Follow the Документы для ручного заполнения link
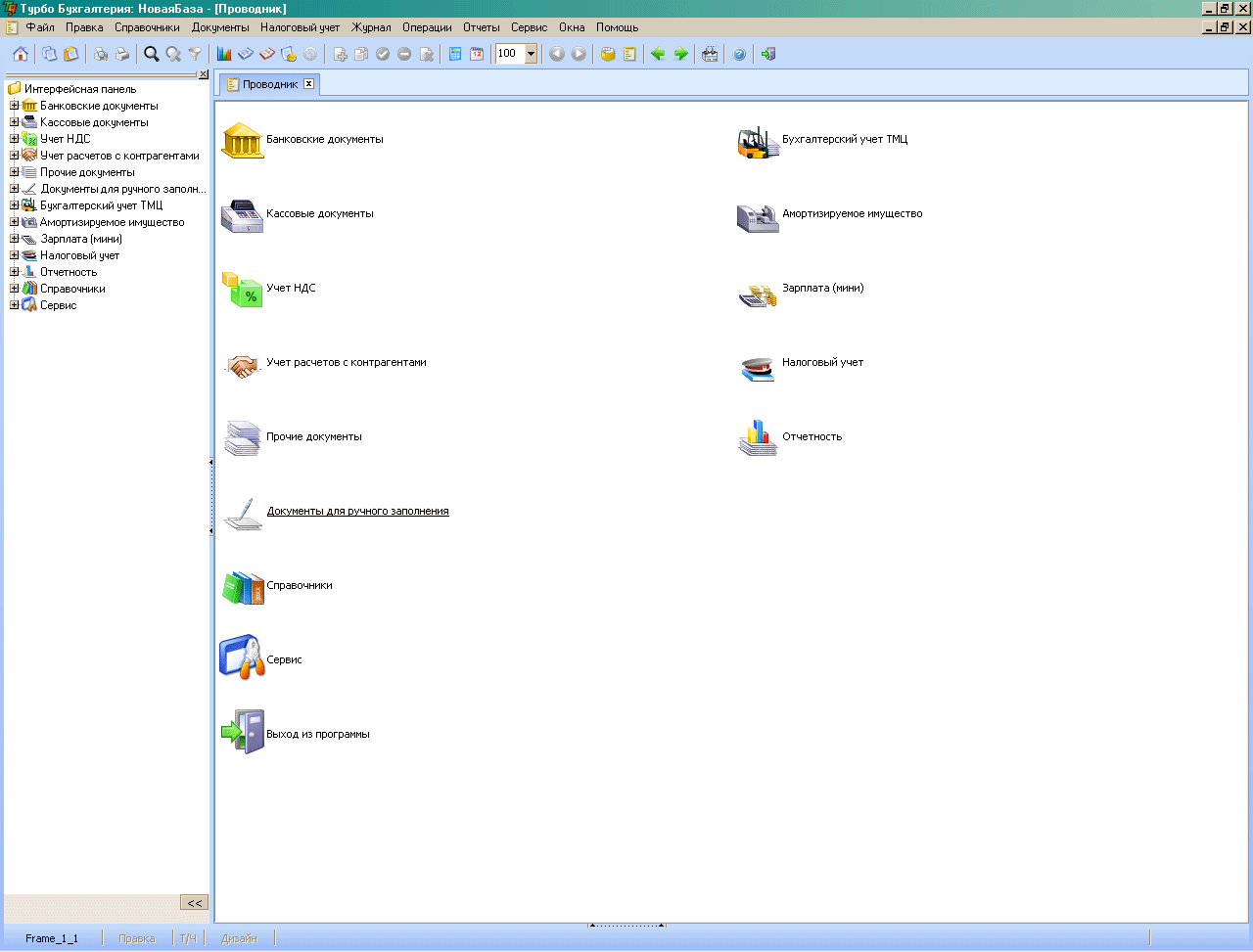The image size is (1253, 952). [x=358, y=511]
